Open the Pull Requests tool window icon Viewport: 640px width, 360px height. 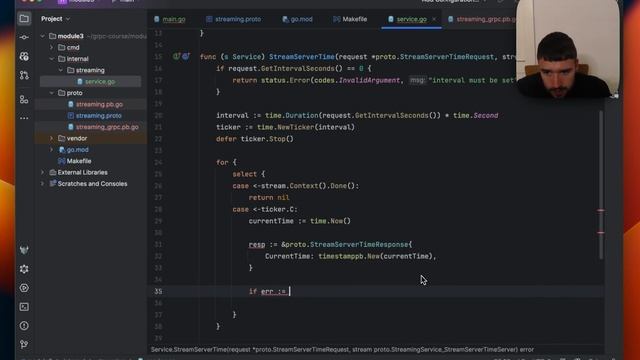click(24, 76)
